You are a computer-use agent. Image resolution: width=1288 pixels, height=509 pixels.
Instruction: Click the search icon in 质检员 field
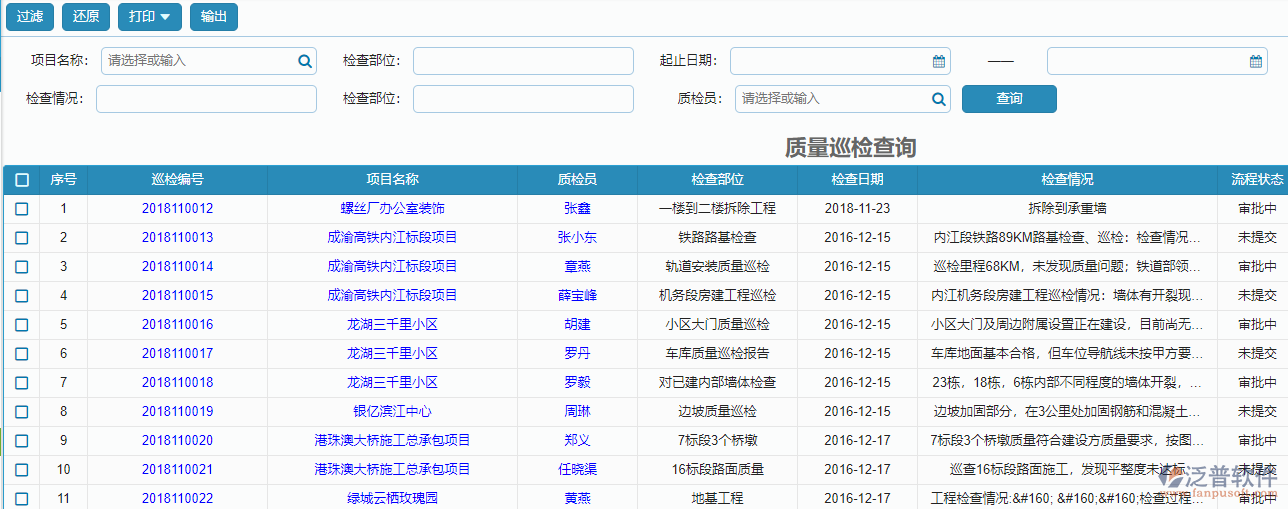tap(939, 99)
